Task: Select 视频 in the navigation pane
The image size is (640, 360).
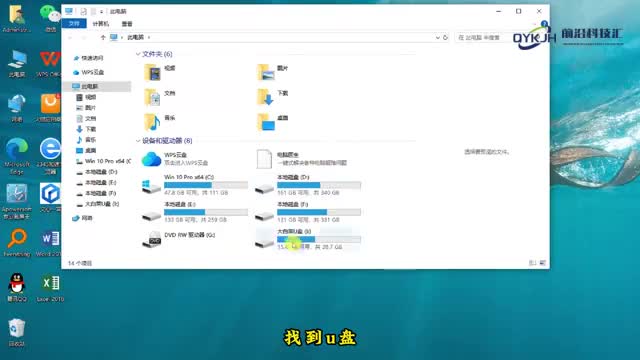Action: pos(91,97)
